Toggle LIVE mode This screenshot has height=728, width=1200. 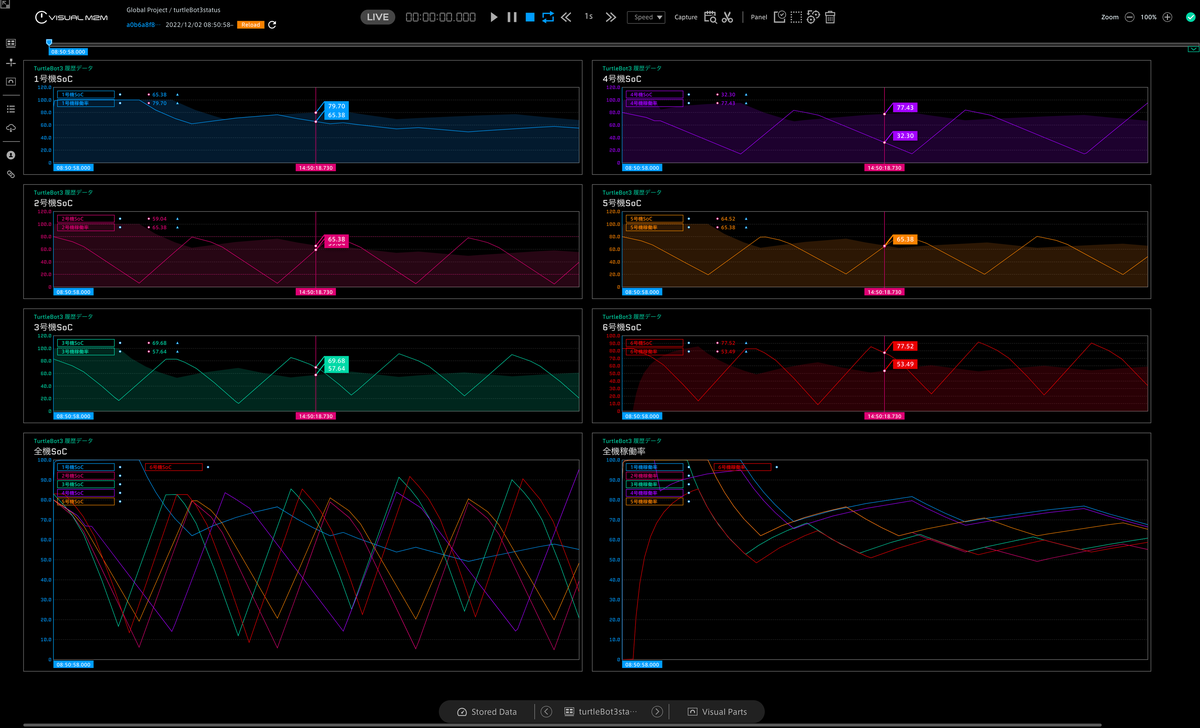click(x=378, y=17)
